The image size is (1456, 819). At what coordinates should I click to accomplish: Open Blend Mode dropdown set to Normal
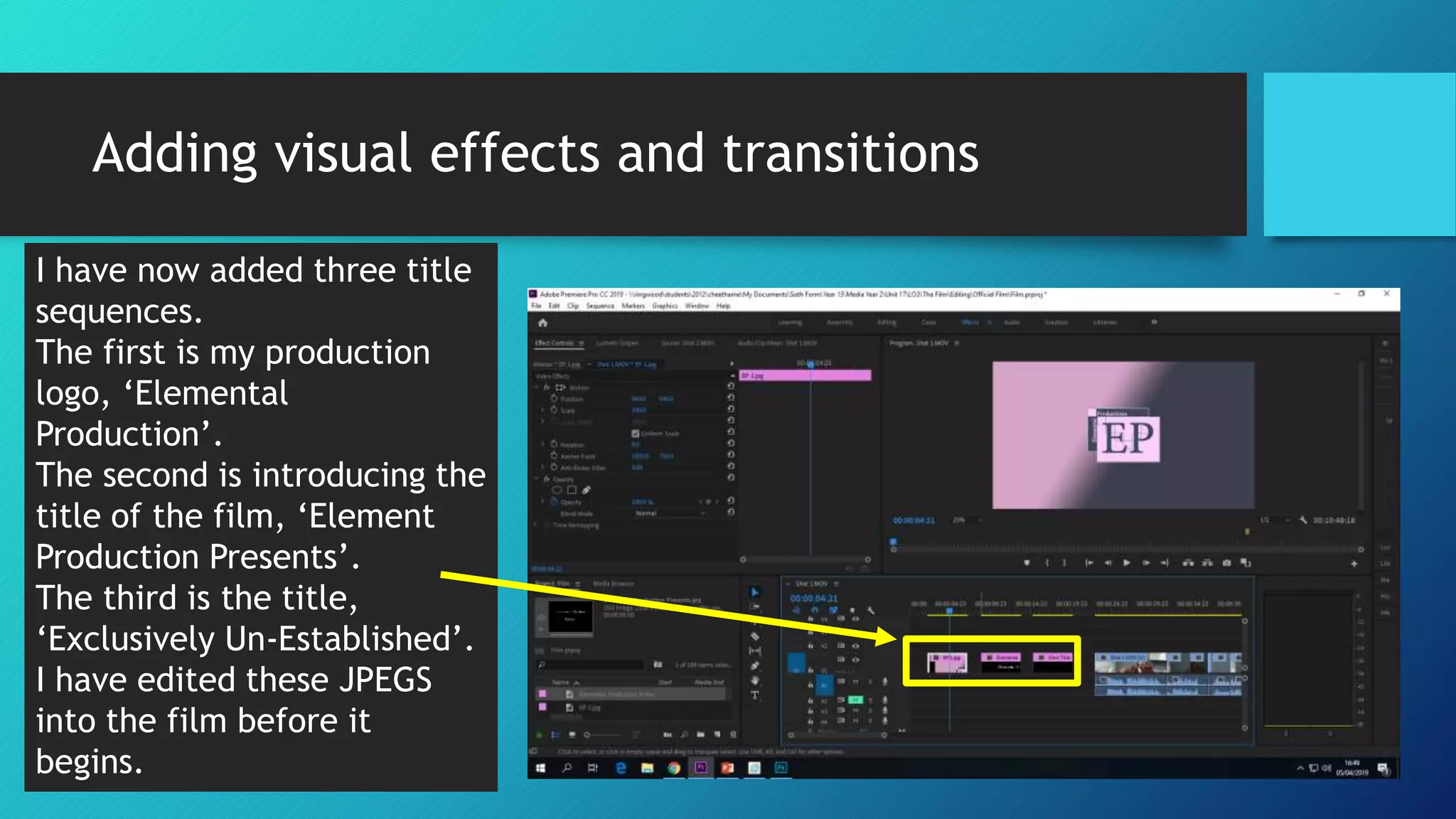pyautogui.click(x=668, y=513)
